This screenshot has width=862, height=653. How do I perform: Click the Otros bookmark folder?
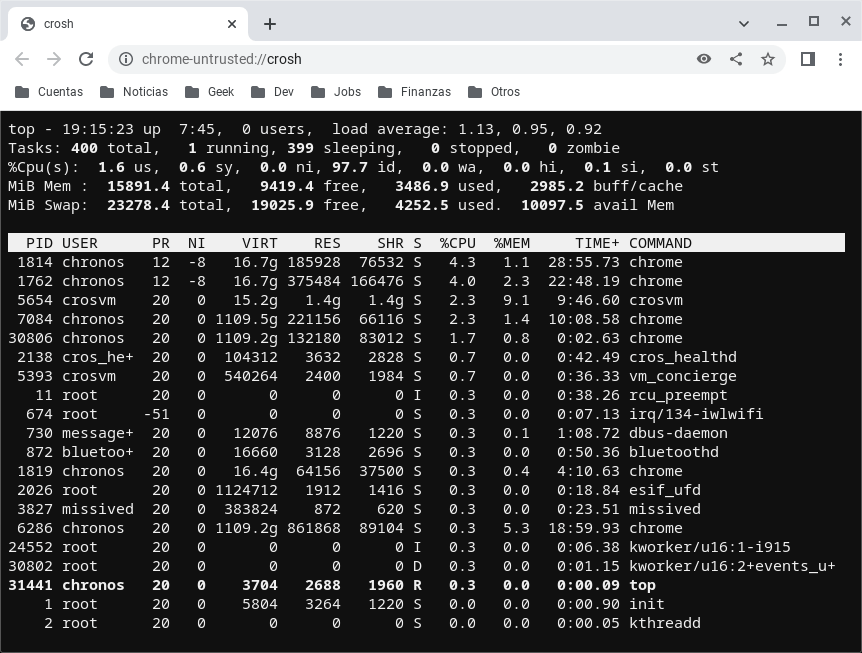[x=495, y=92]
